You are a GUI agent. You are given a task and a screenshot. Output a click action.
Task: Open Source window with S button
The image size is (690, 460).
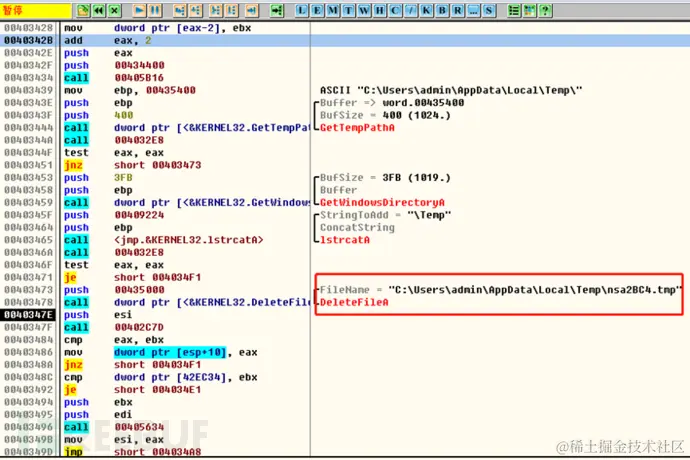pyautogui.click(x=489, y=10)
